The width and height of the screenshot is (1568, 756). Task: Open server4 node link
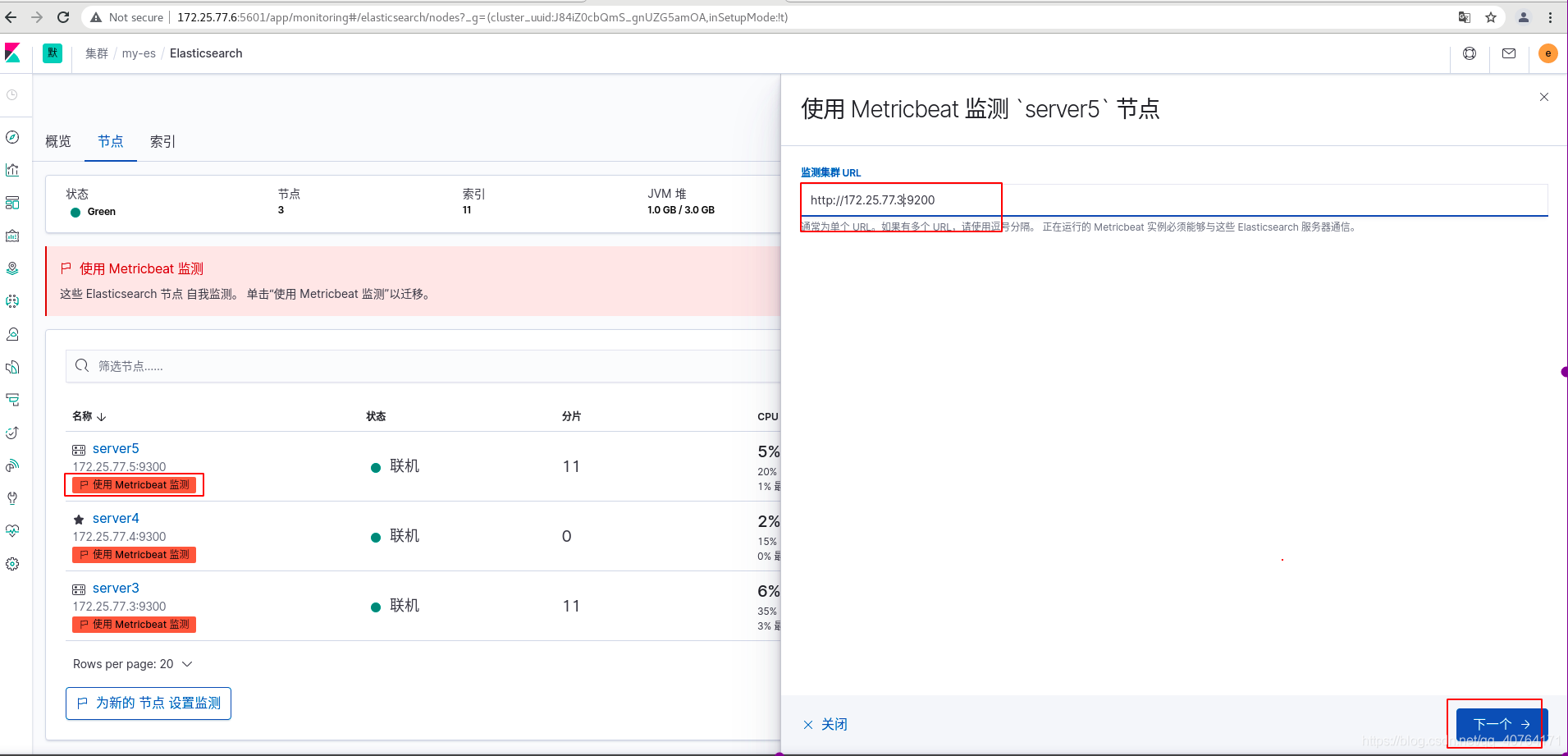click(x=116, y=518)
